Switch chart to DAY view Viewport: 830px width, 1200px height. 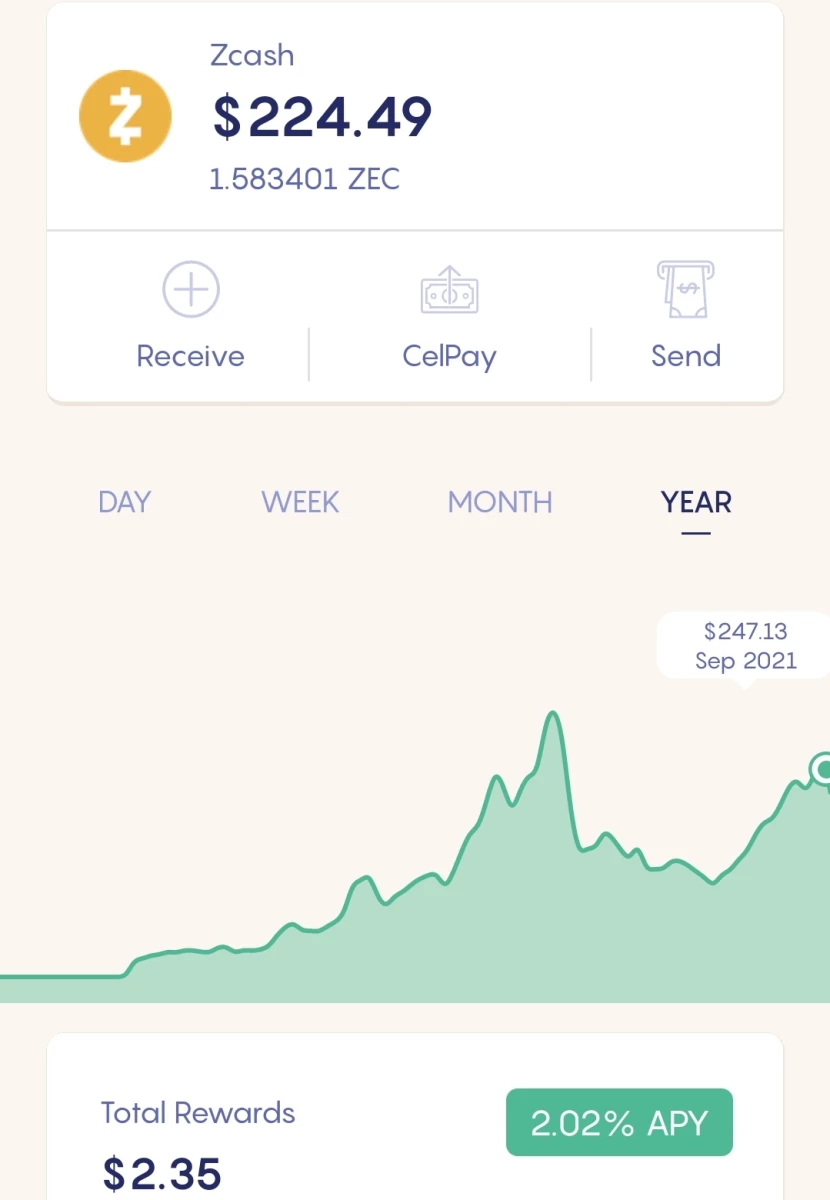[x=124, y=502]
